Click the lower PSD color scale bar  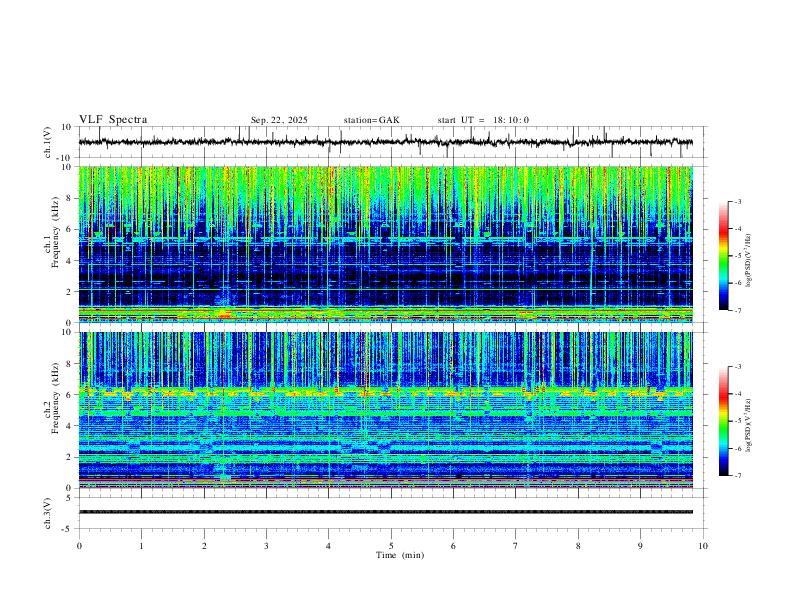[723, 421]
